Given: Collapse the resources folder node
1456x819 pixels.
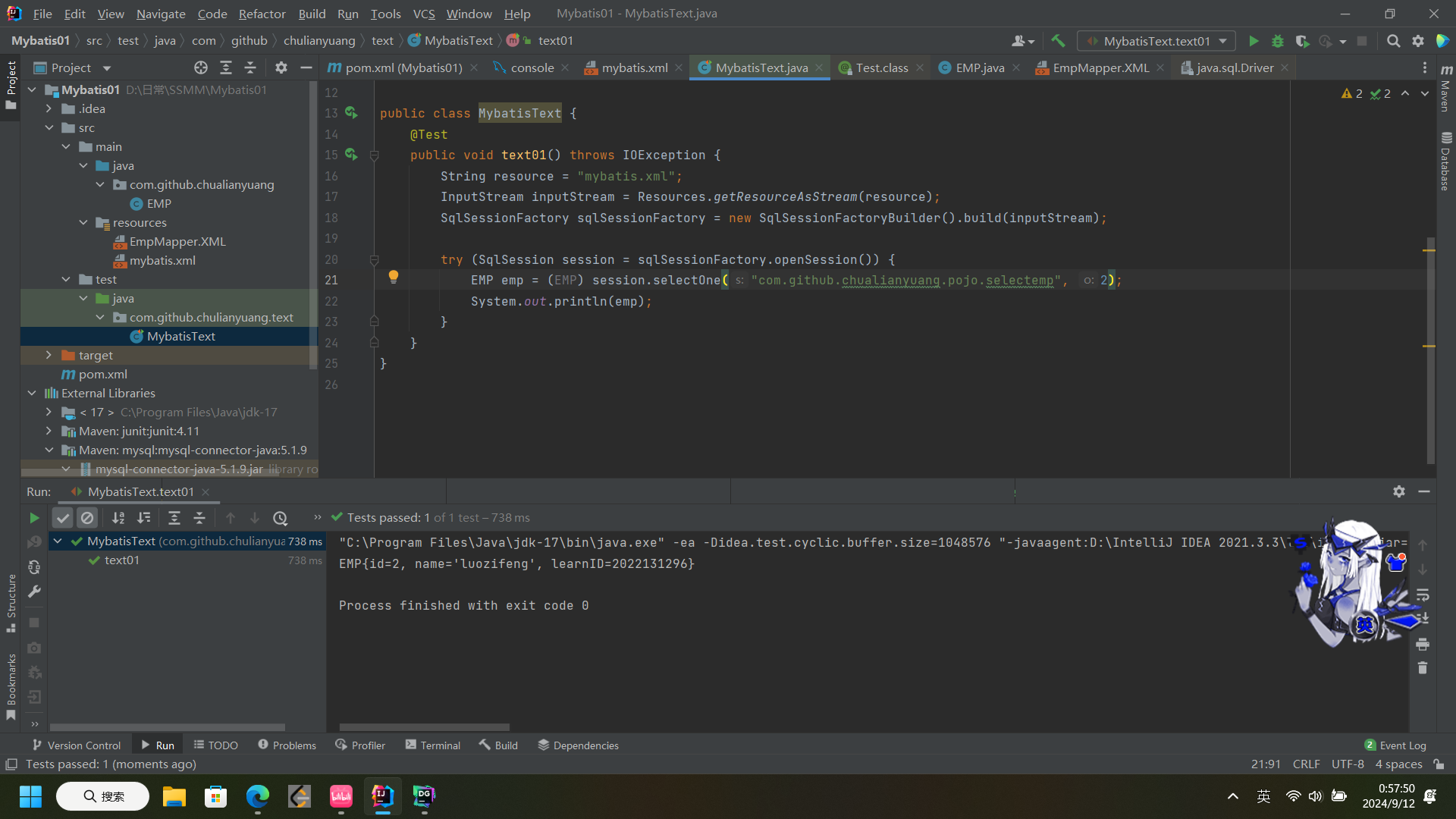Looking at the screenshot, I should [x=83, y=222].
